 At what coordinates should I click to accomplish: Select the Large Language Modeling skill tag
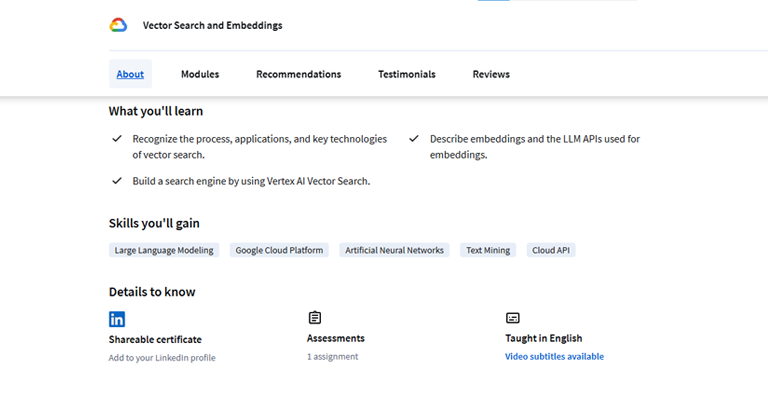pyautogui.click(x=164, y=250)
